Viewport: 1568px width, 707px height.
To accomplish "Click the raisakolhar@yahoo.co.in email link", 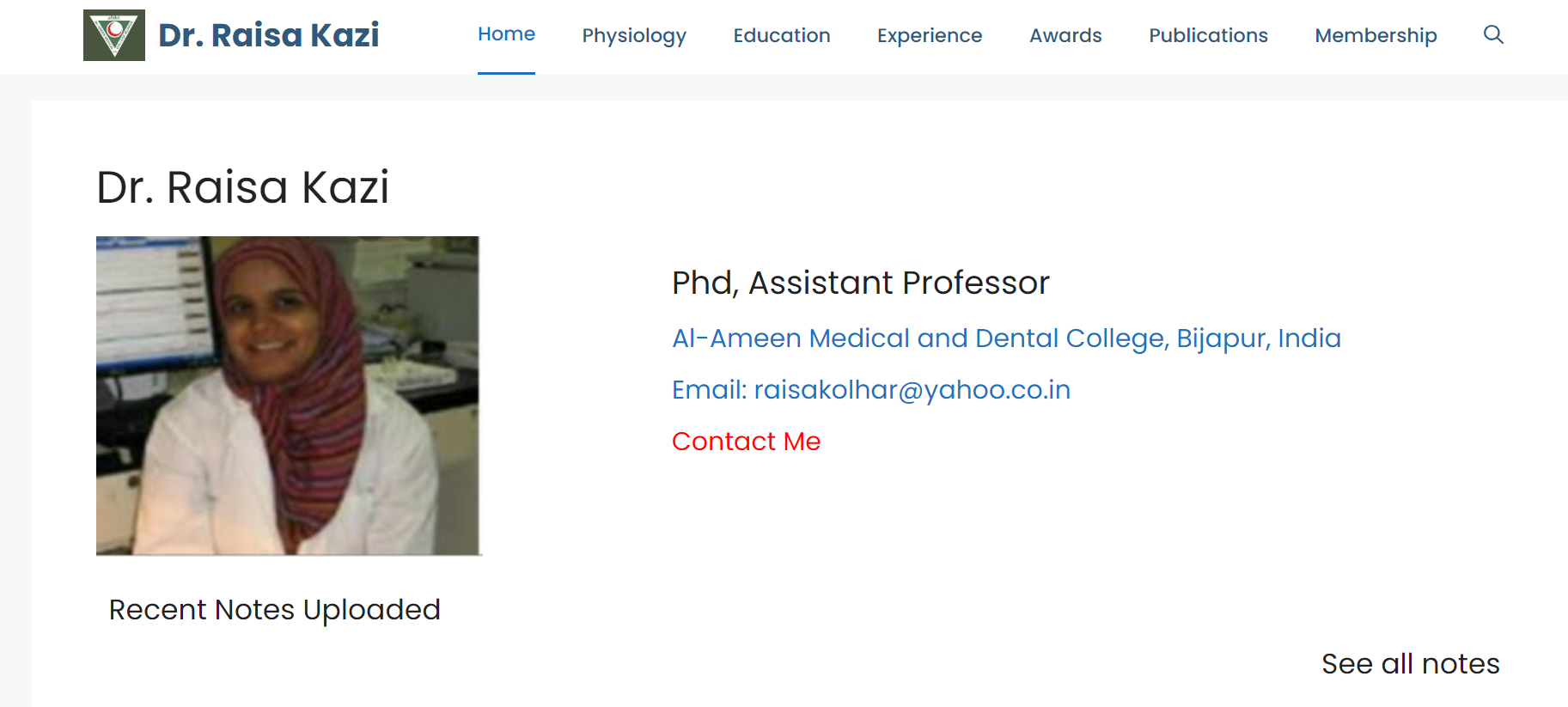I will point(912,390).
